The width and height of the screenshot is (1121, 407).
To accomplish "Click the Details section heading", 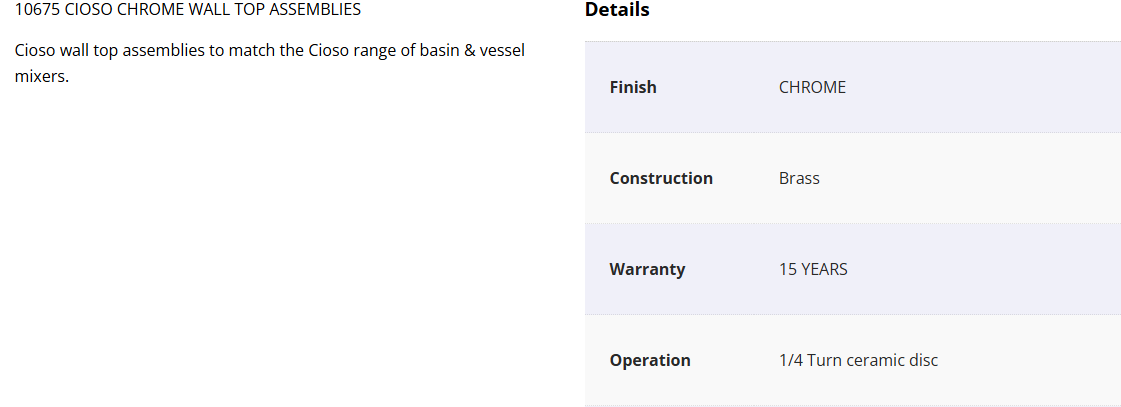I will [x=617, y=10].
